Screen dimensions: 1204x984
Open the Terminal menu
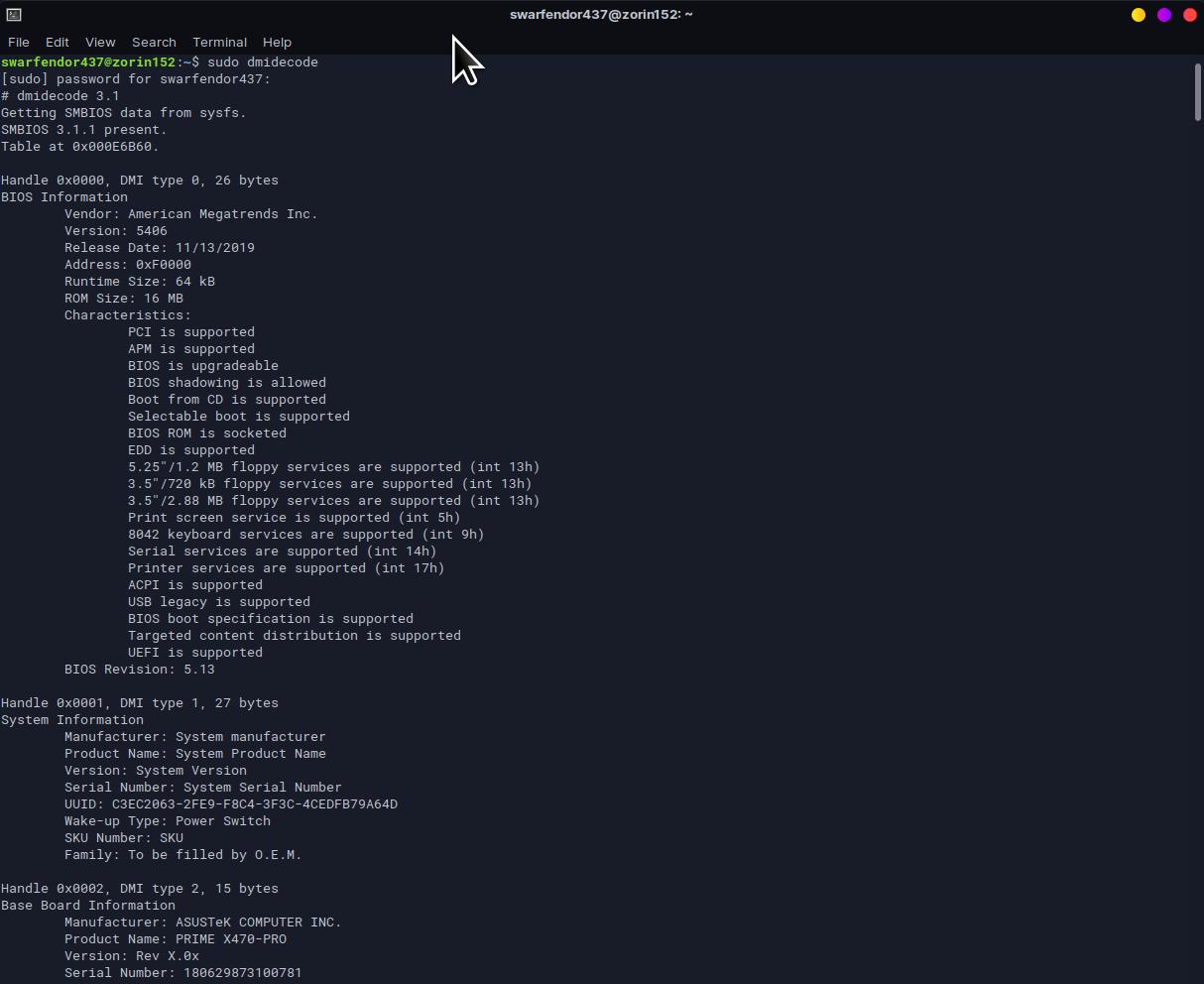219,43
